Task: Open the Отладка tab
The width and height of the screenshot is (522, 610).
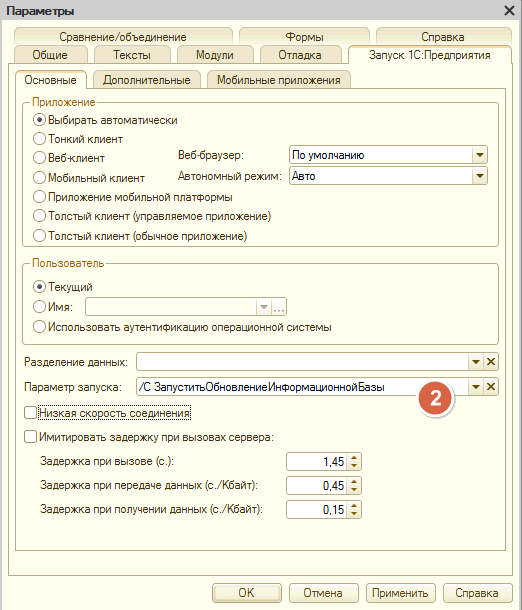Action: click(300, 55)
